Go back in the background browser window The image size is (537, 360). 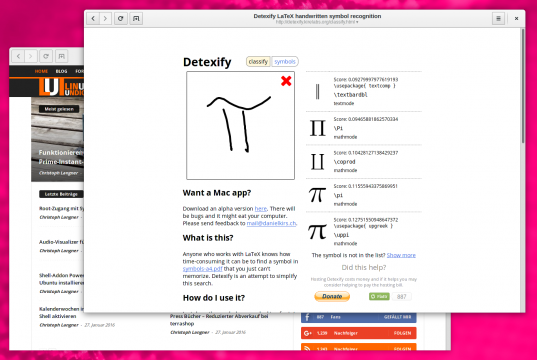click(x=18, y=56)
